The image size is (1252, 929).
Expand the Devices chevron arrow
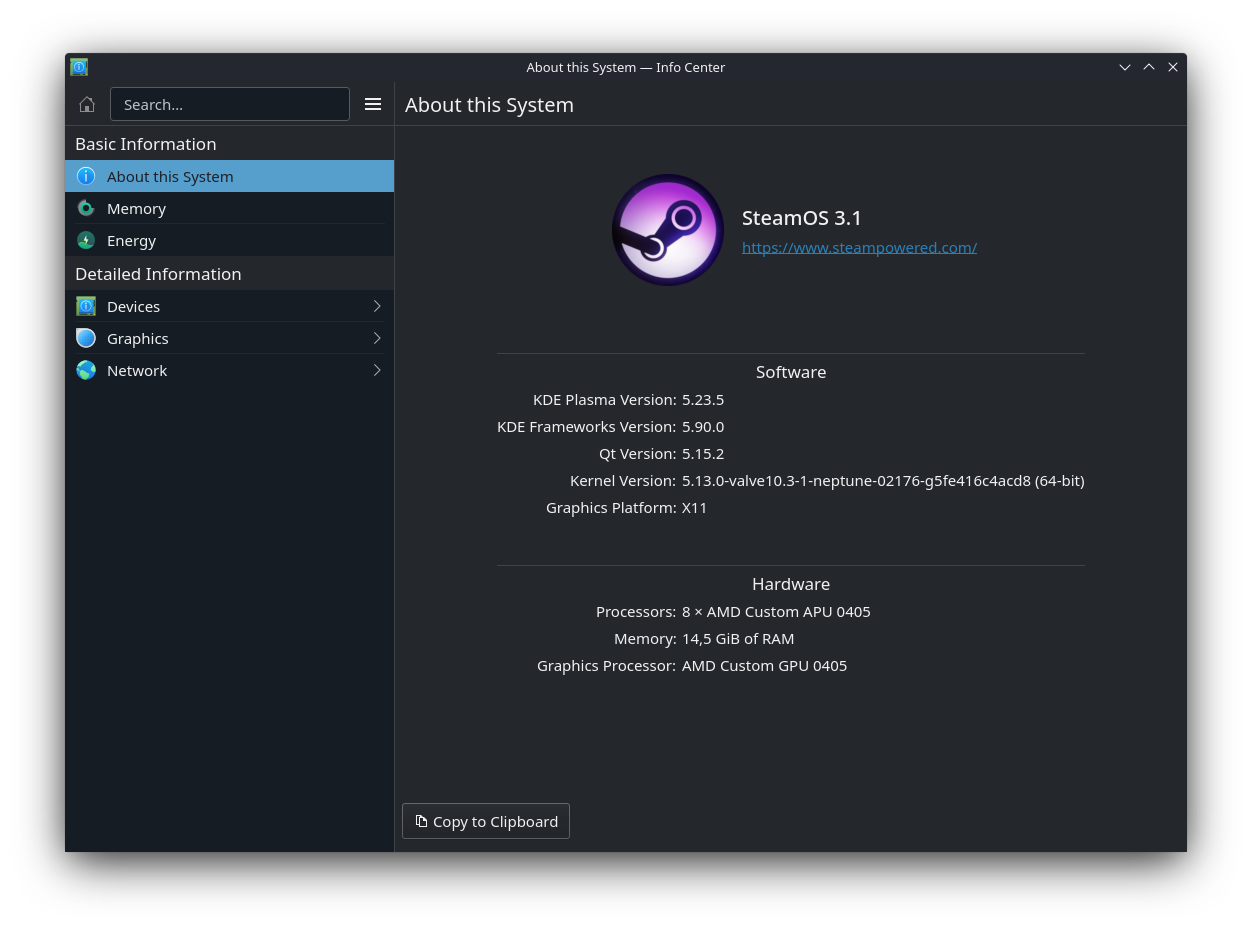click(x=377, y=306)
